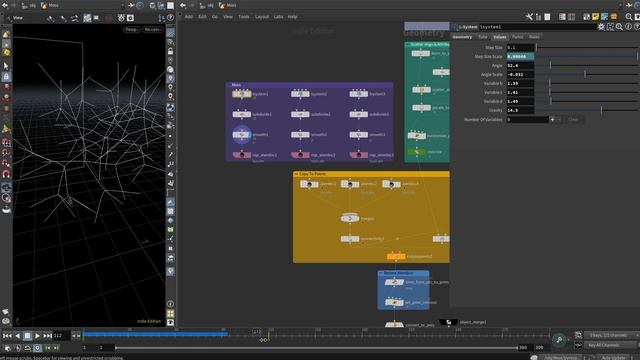Click the snapshot camera icon above viewport
The image size is (640, 360).
click(130, 18)
